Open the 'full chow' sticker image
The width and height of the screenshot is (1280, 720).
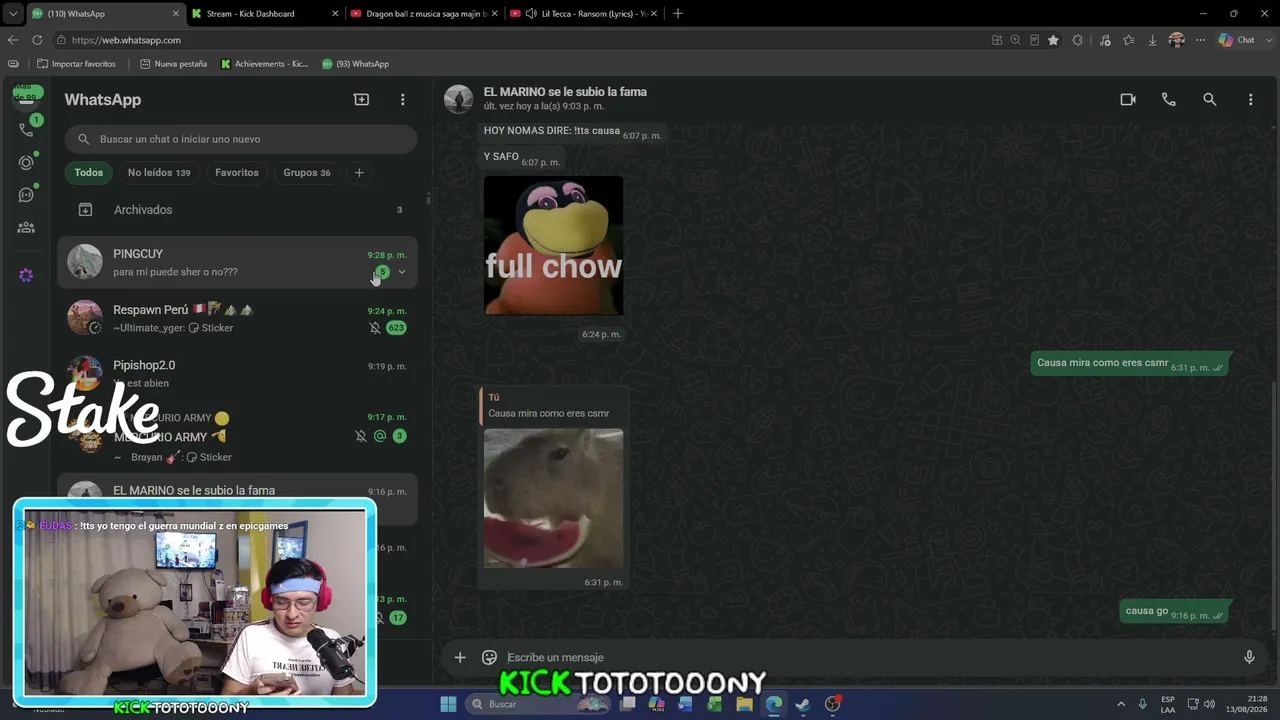tap(553, 246)
